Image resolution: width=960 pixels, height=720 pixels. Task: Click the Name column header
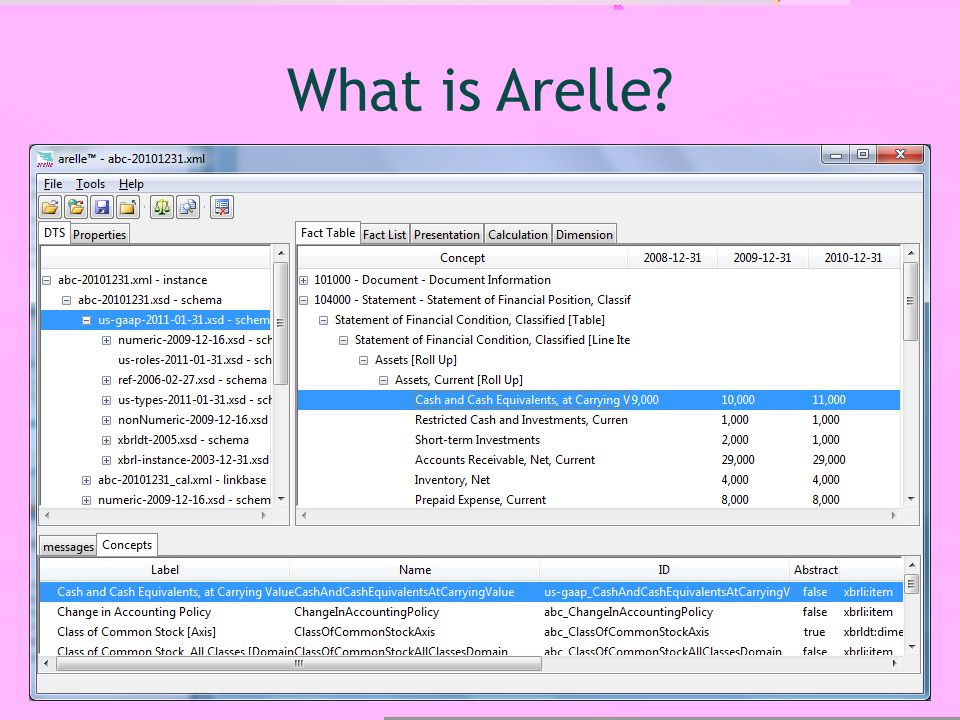(414, 570)
